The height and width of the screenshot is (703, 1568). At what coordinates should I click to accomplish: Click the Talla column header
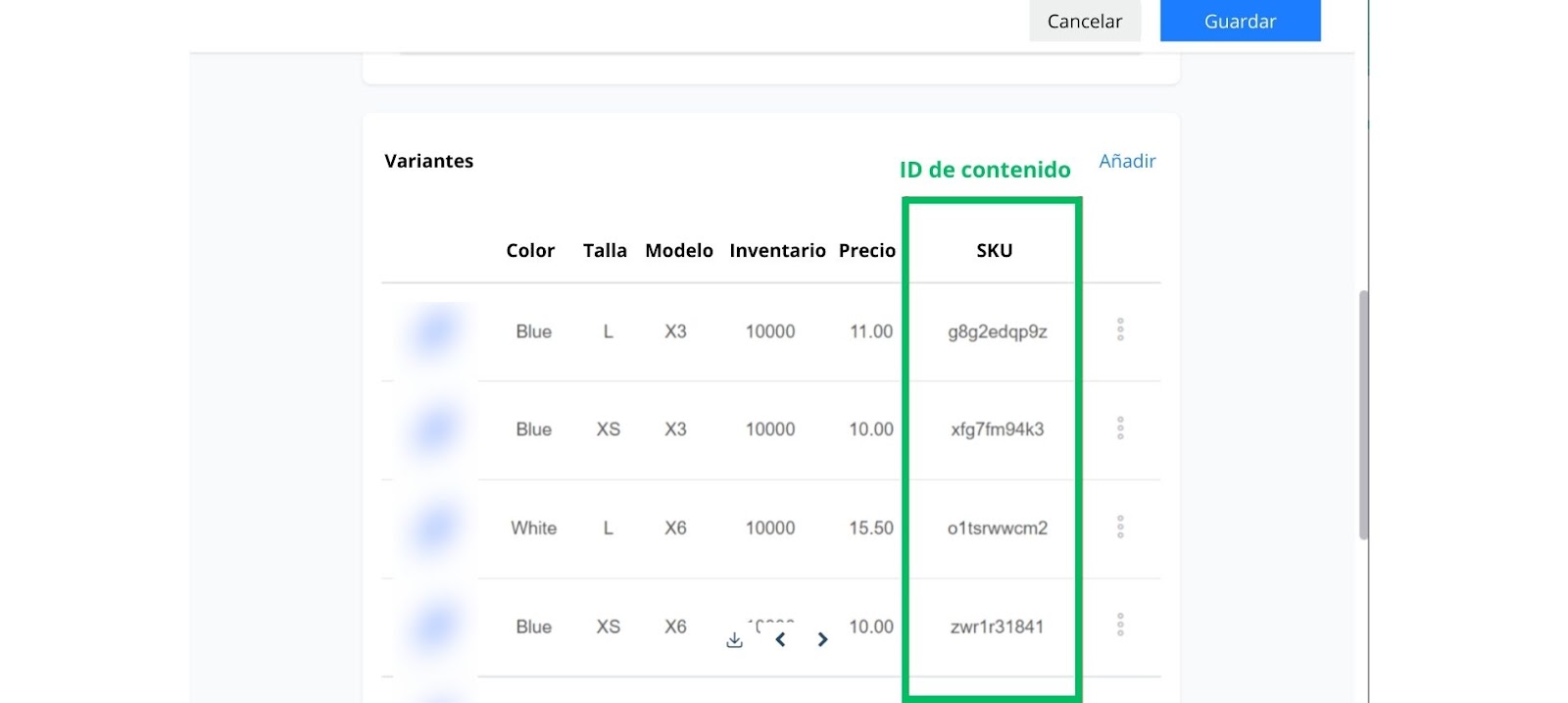[x=605, y=251]
